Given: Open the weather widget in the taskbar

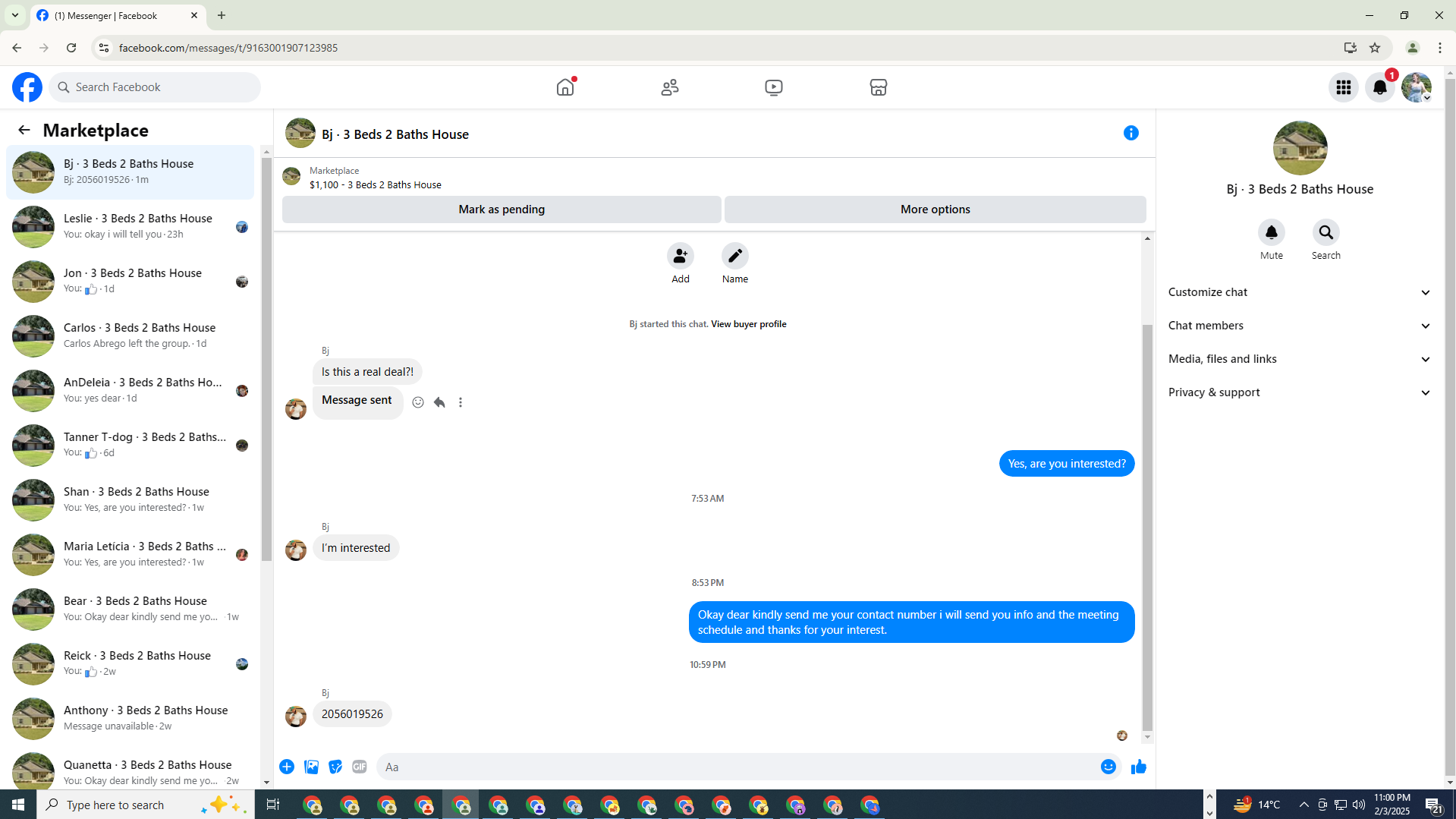Looking at the screenshot, I should pos(1257,805).
